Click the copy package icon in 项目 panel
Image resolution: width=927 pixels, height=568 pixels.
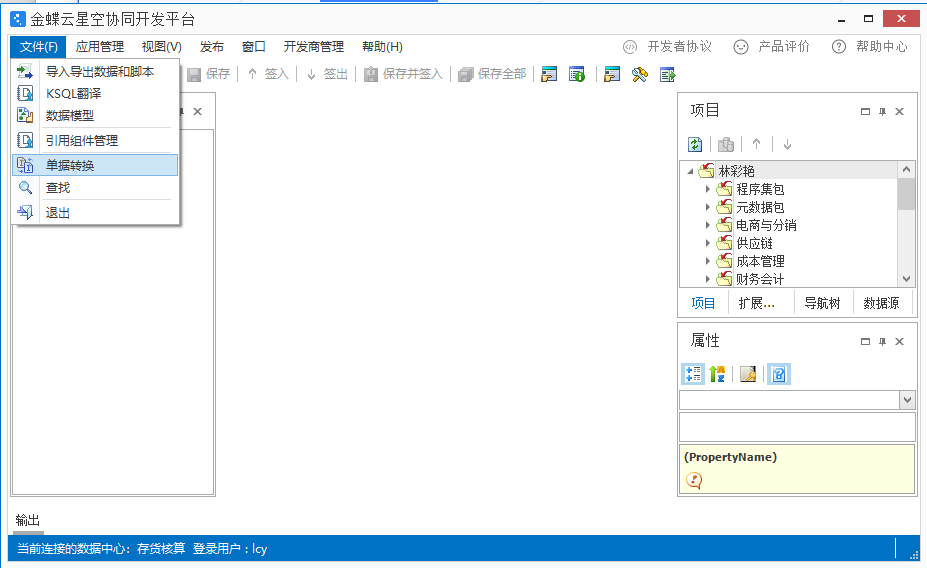point(726,144)
